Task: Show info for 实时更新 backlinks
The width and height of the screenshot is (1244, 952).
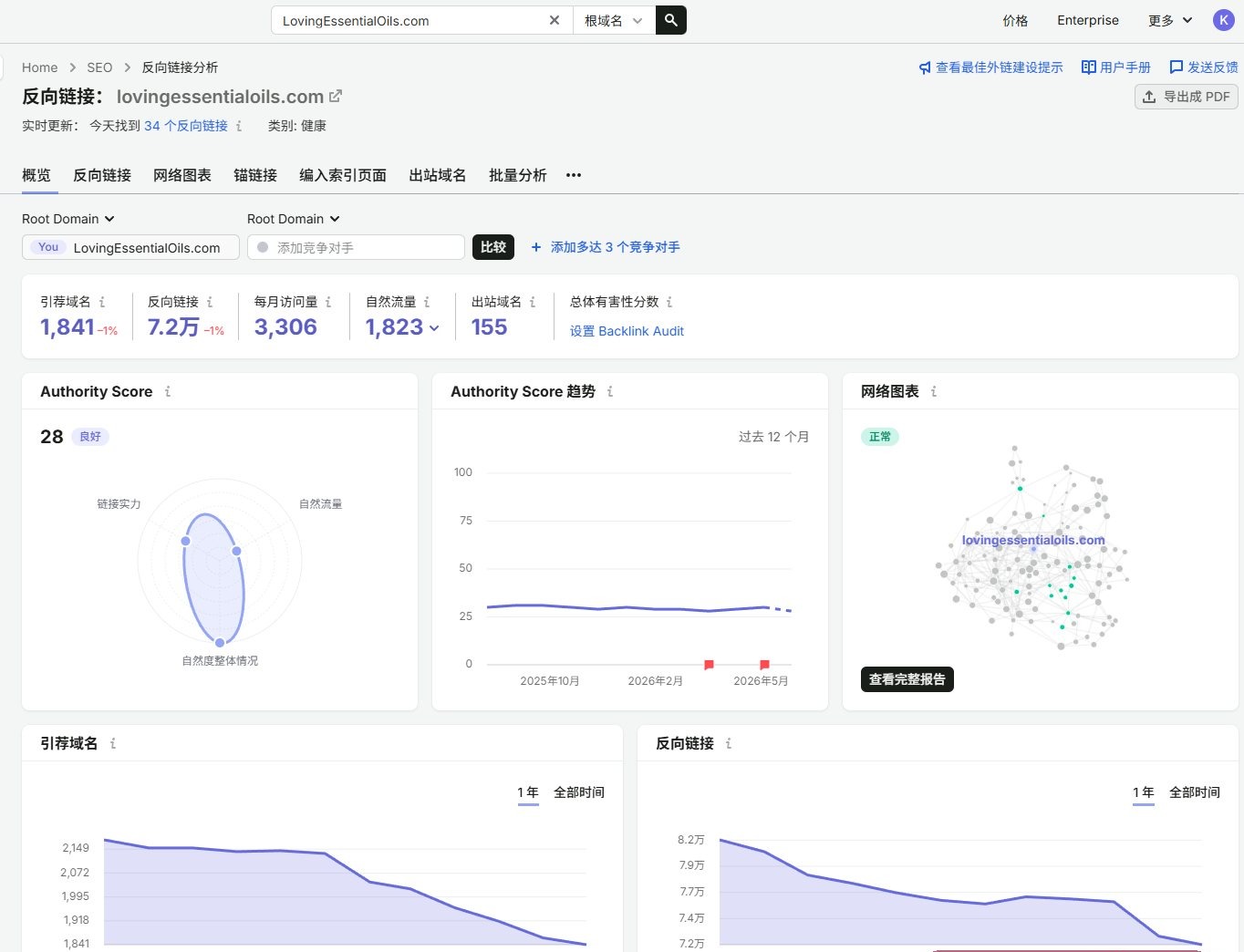Action: click(239, 126)
